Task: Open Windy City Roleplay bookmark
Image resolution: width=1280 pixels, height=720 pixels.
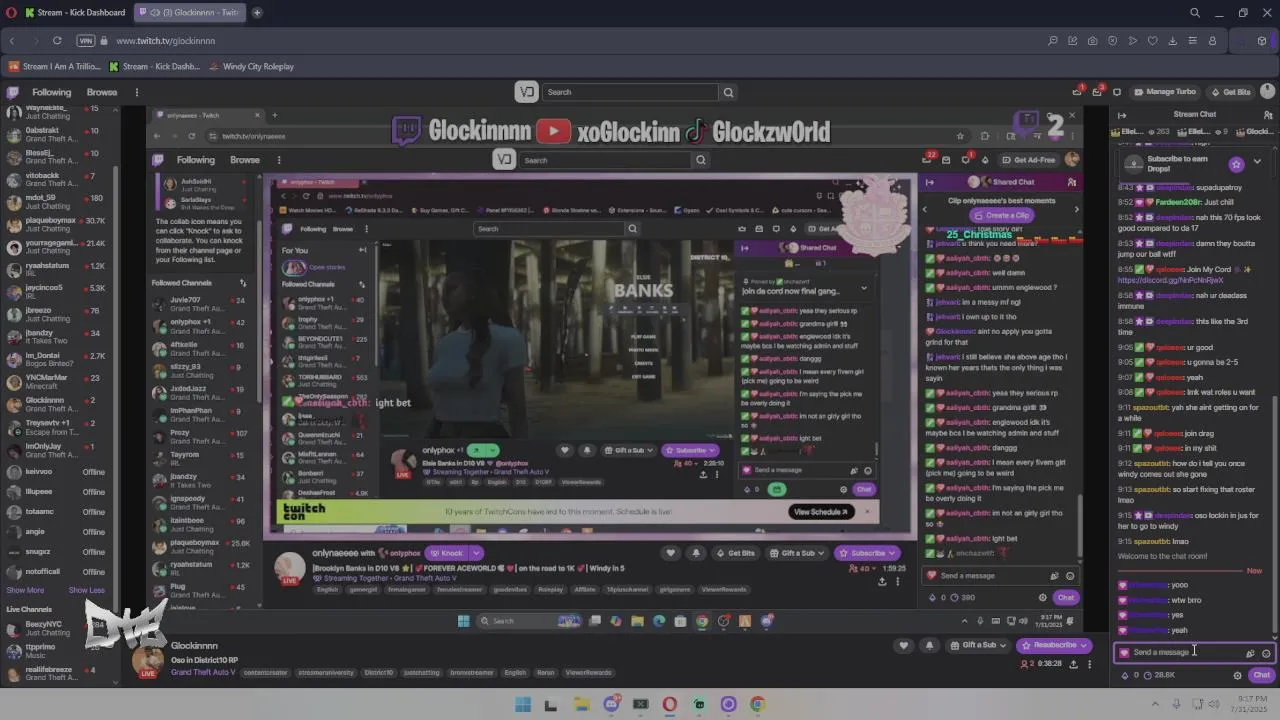Action: [251, 66]
